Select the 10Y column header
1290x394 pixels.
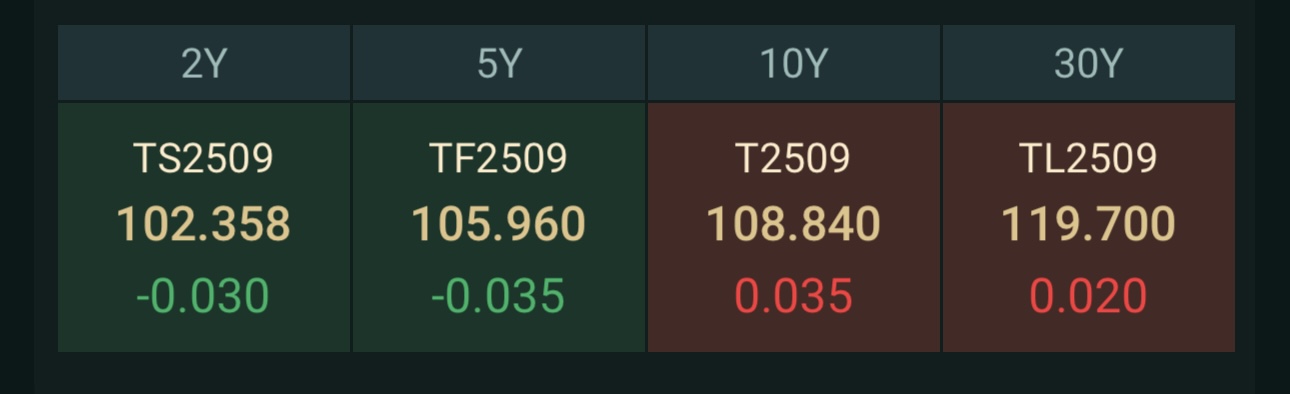pos(794,63)
